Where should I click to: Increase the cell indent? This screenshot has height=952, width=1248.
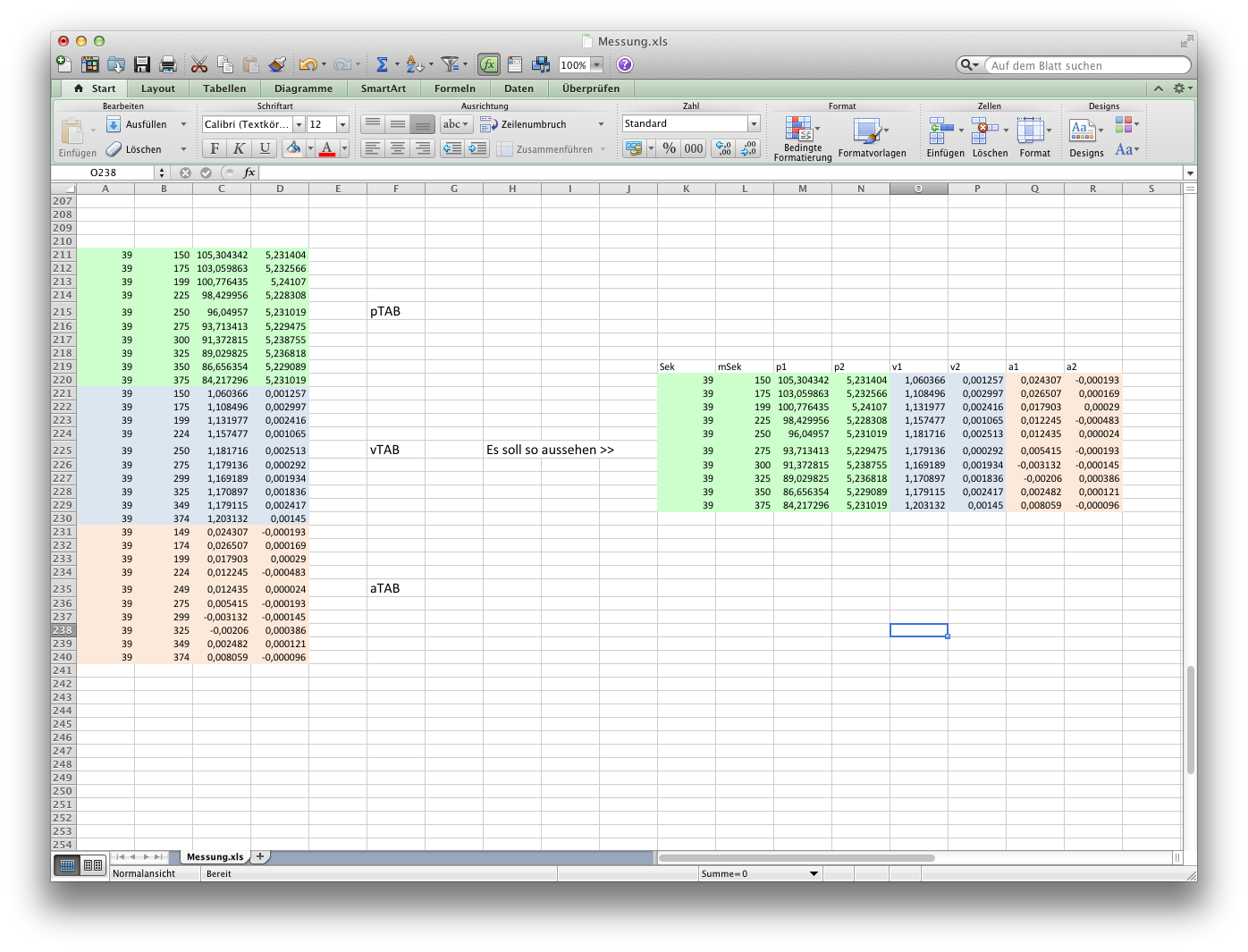477,148
